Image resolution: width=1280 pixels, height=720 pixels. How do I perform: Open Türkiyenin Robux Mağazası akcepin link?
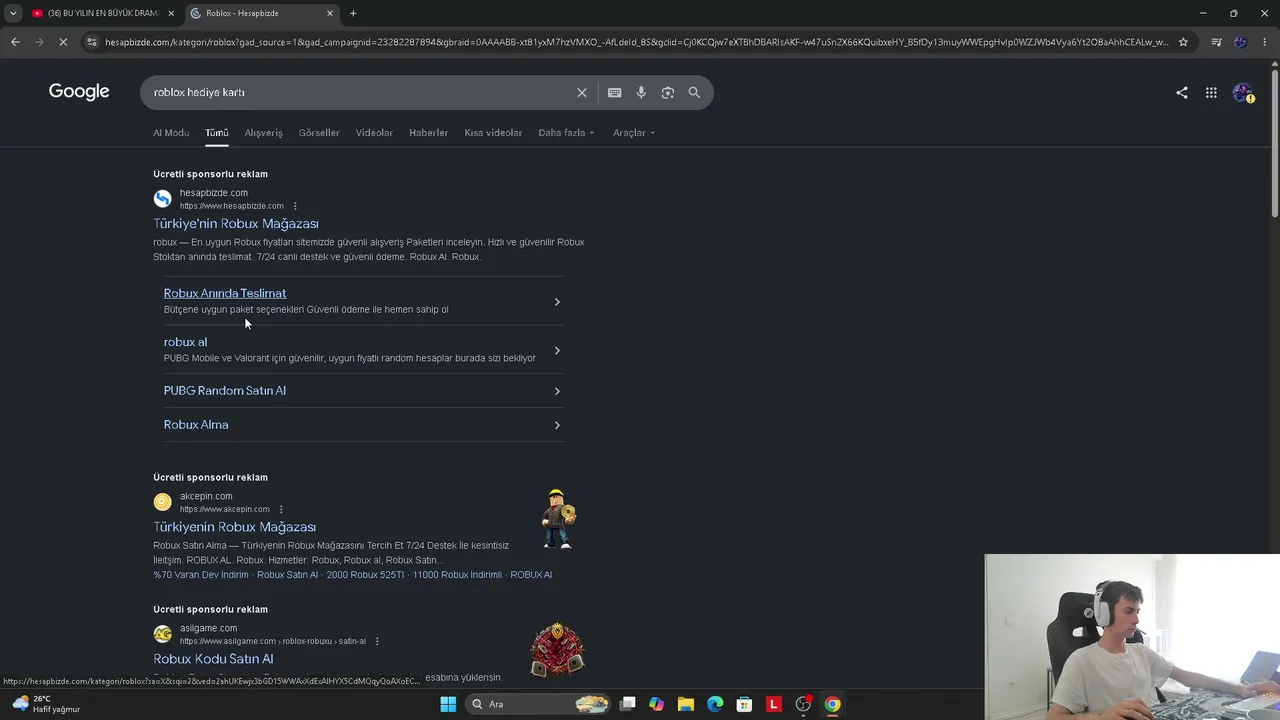[x=234, y=527]
